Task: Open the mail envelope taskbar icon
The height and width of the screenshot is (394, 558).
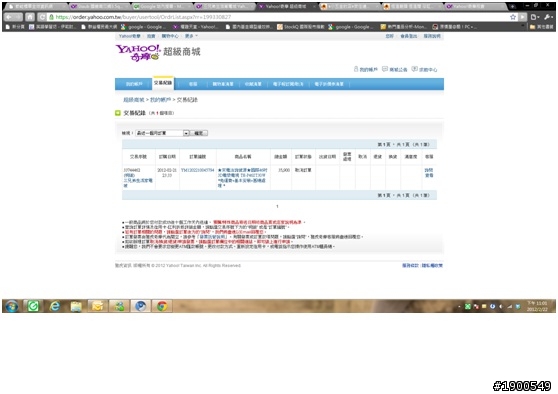Action: click(98, 306)
